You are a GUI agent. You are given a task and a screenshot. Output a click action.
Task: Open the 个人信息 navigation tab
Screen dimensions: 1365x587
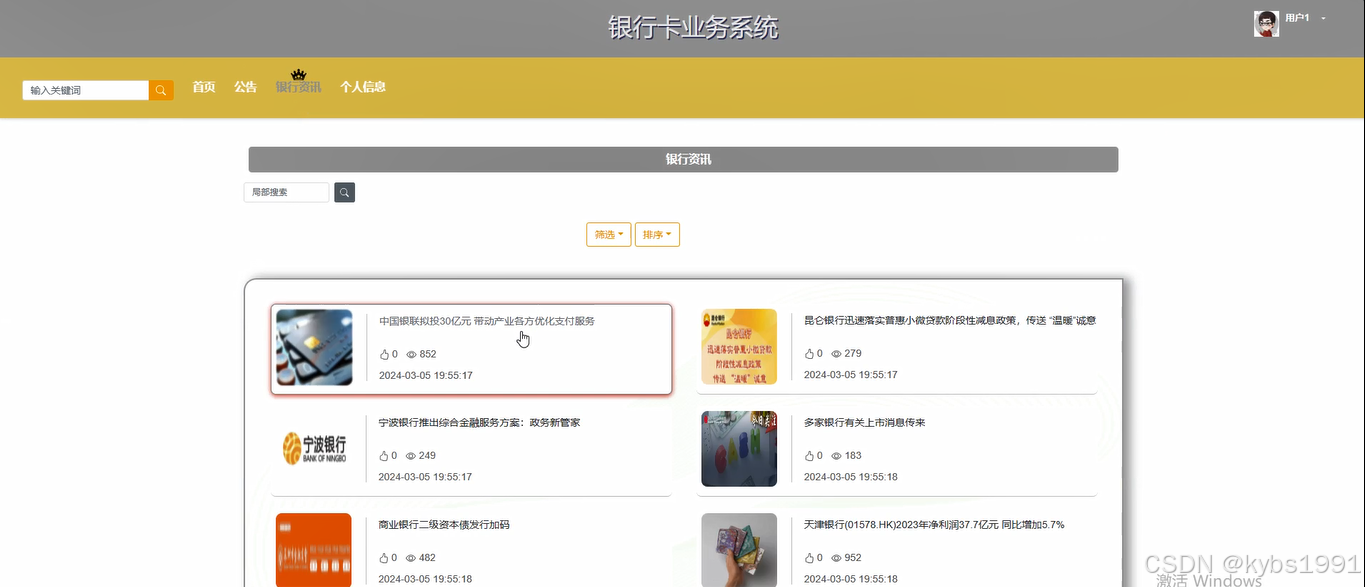[363, 87]
